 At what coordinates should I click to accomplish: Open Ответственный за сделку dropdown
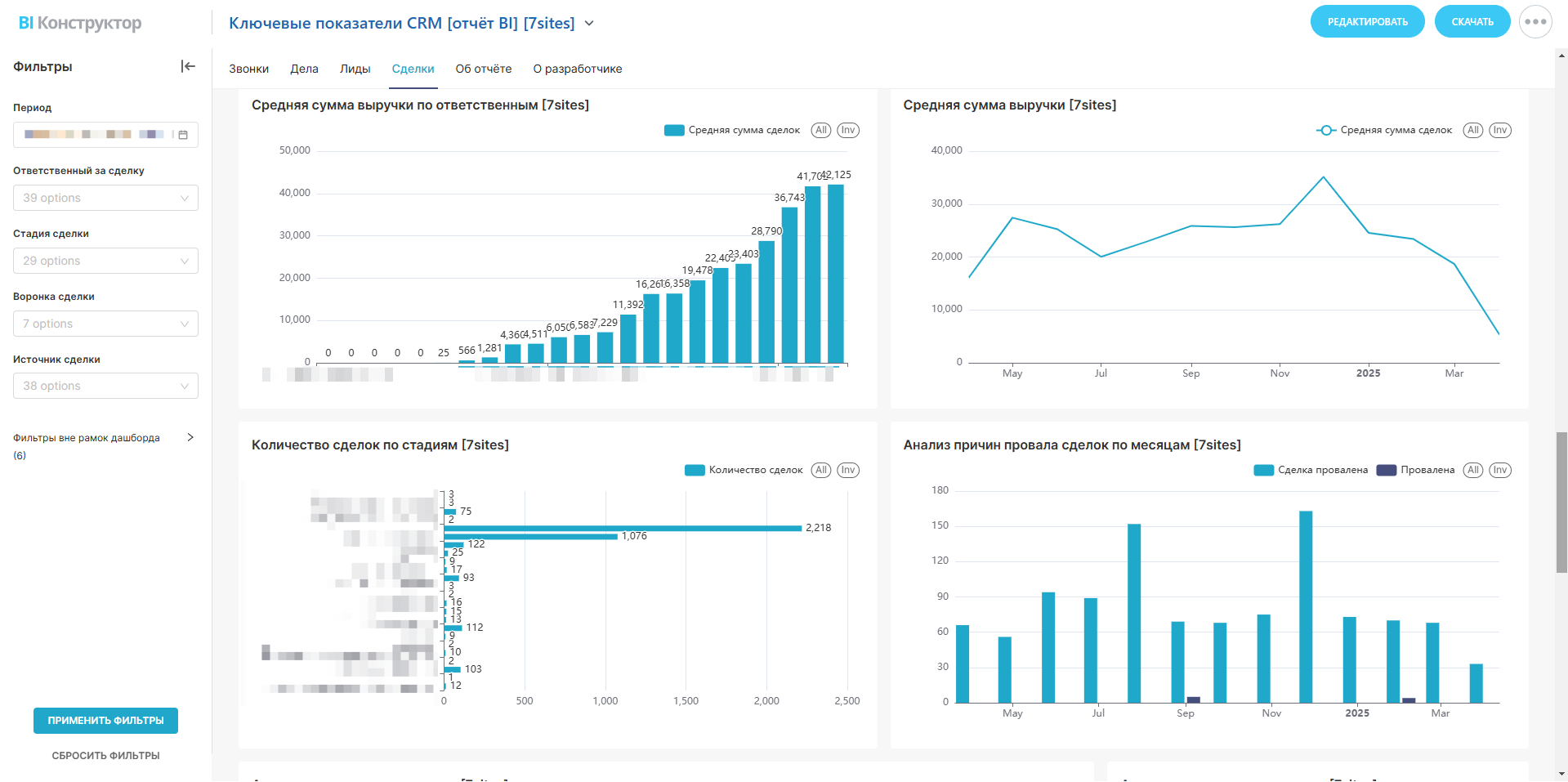pyautogui.click(x=105, y=198)
